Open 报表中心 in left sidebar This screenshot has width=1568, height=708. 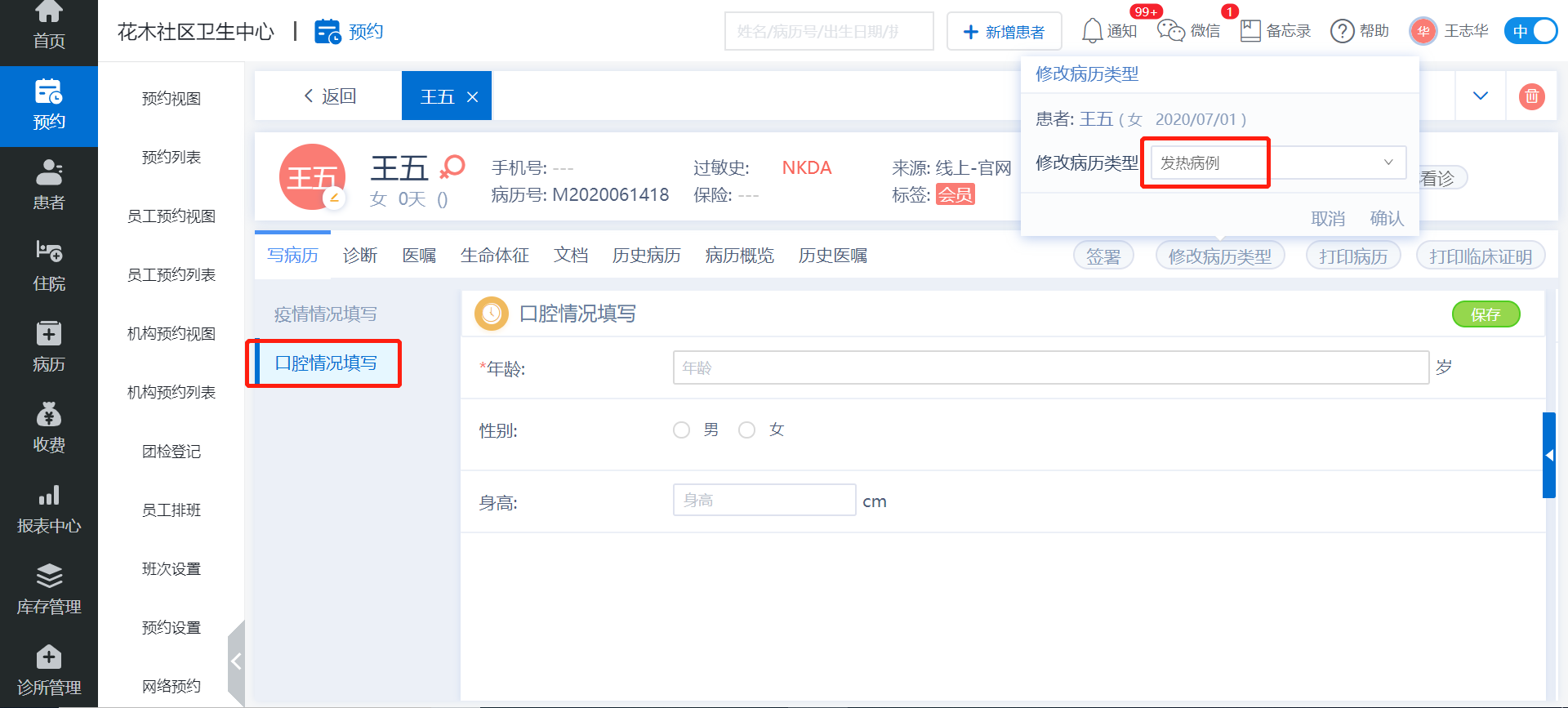[x=49, y=510]
